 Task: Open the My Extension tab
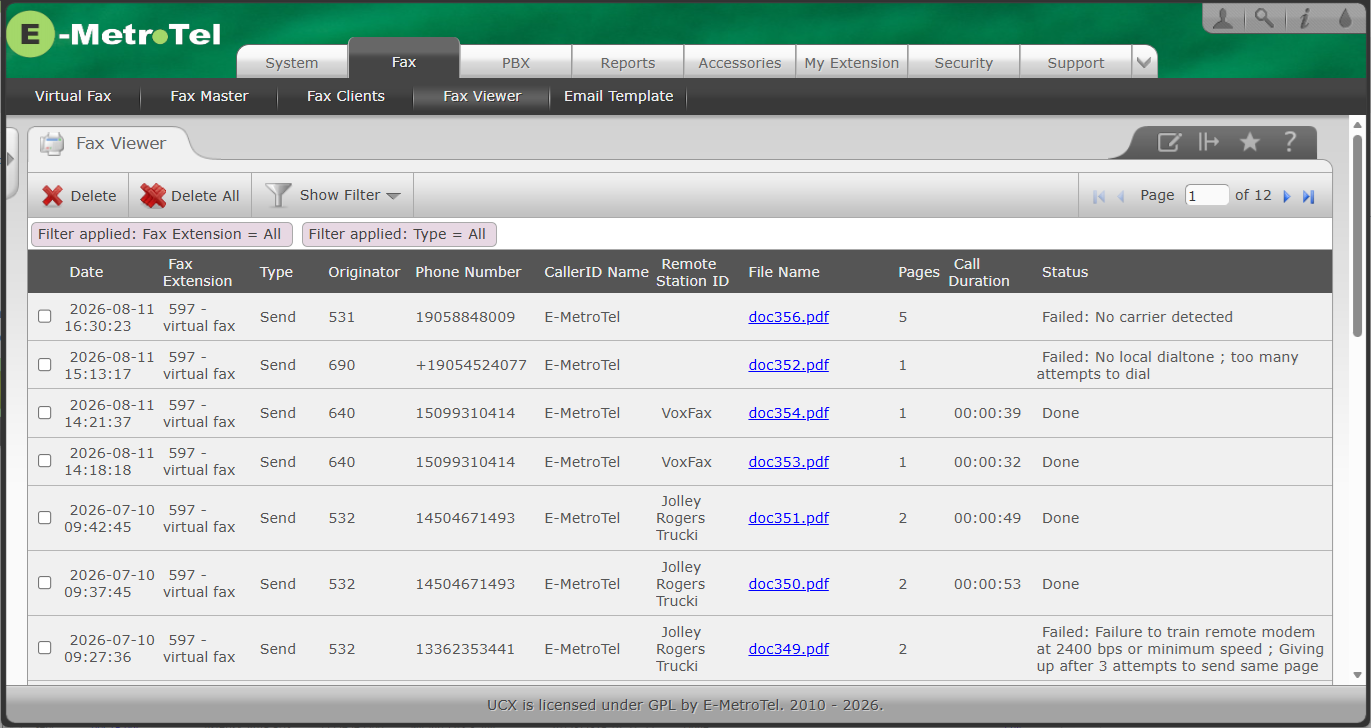tap(852, 62)
